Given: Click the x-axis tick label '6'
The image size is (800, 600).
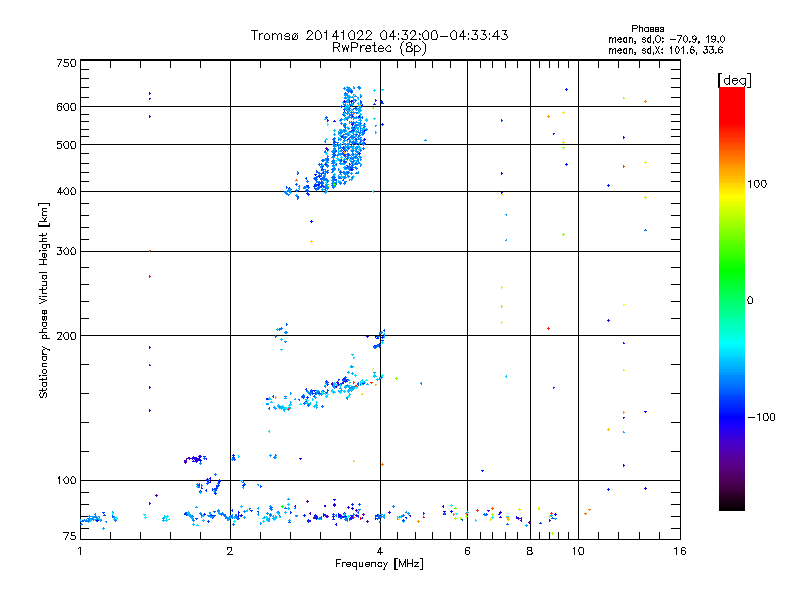Looking at the screenshot, I should [467, 551].
